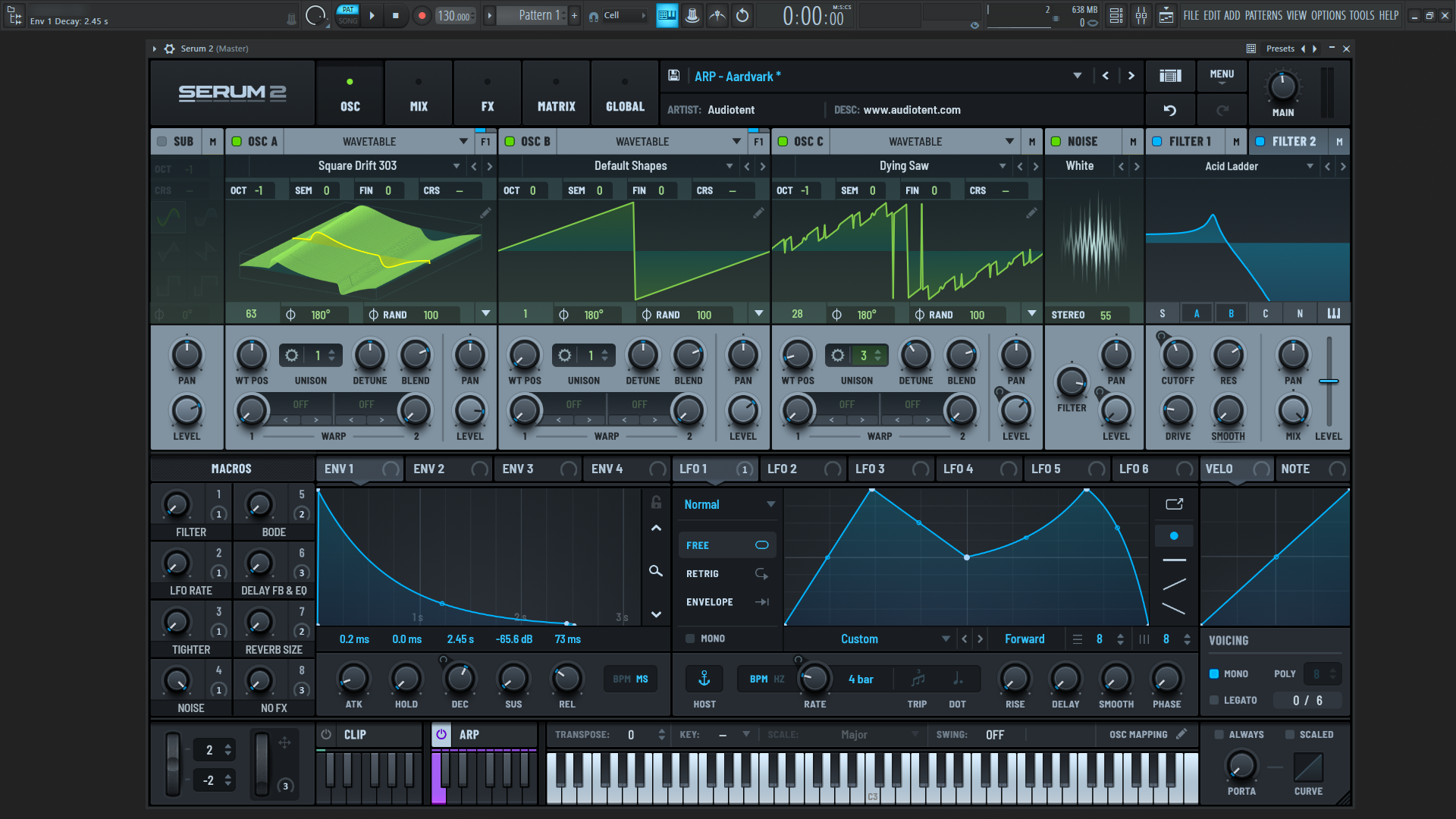The width and height of the screenshot is (1456, 819).
Task: Open Square Drift 303 wavetable dropdown
Action: tap(457, 166)
